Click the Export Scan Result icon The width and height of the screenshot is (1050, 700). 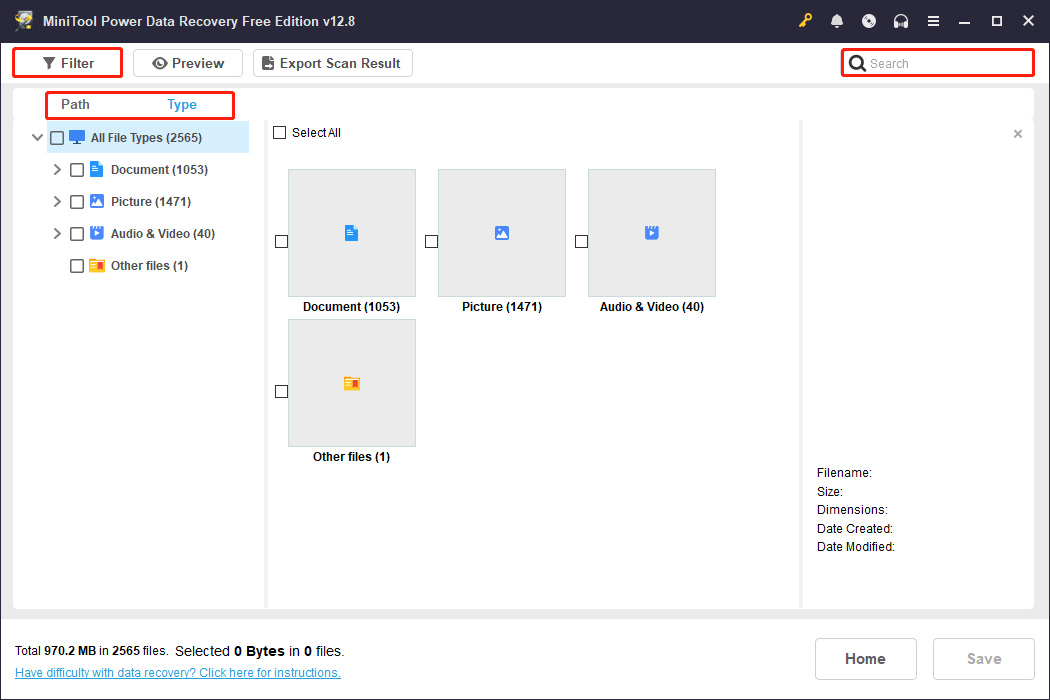click(x=267, y=62)
